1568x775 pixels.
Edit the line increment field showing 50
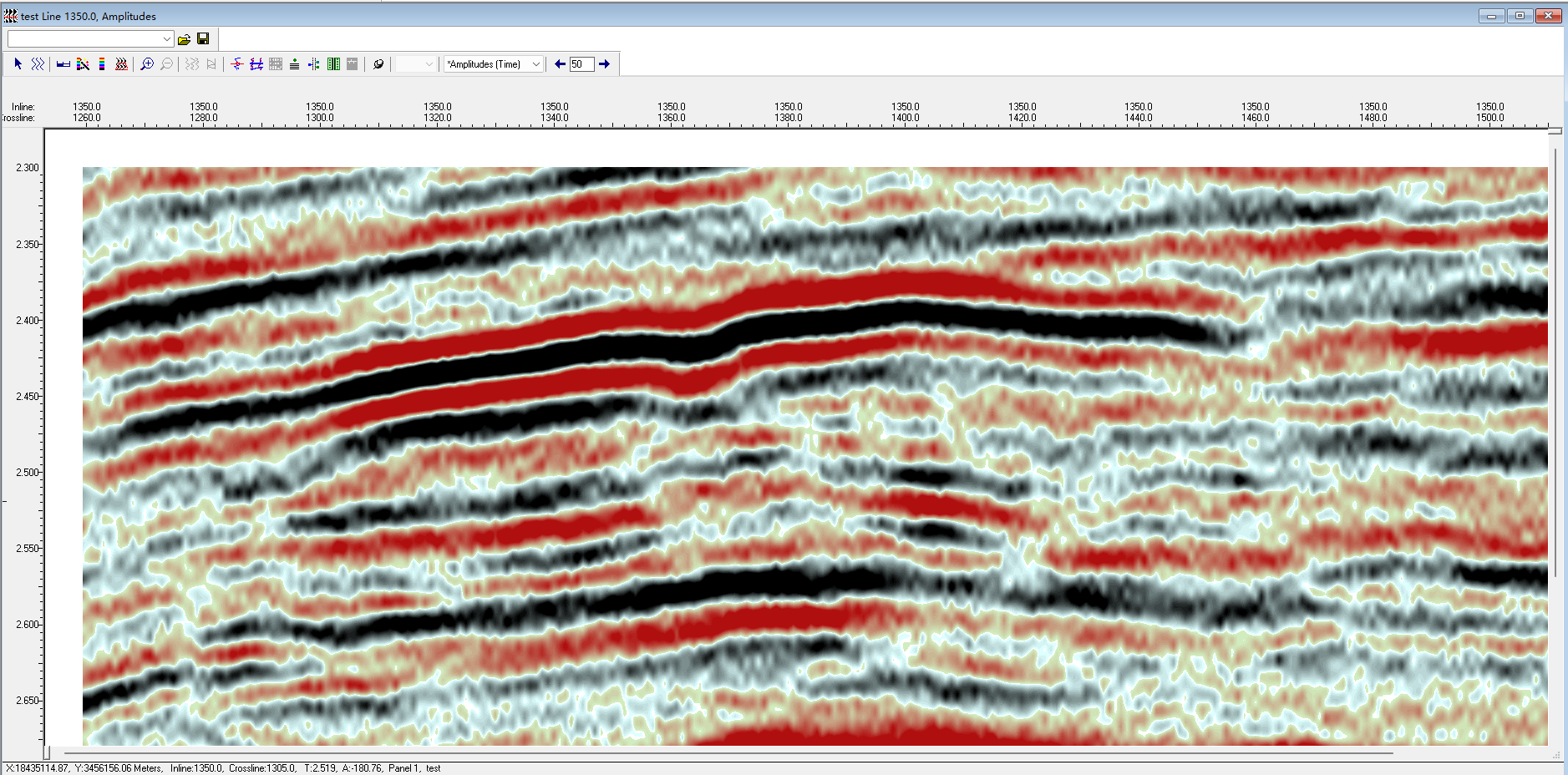581,63
